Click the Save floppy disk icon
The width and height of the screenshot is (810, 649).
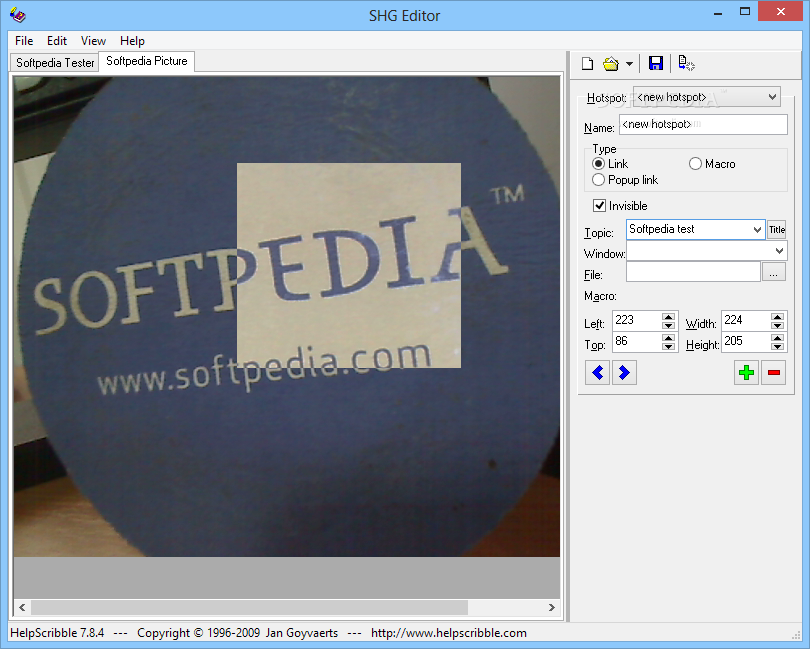tap(656, 64)
